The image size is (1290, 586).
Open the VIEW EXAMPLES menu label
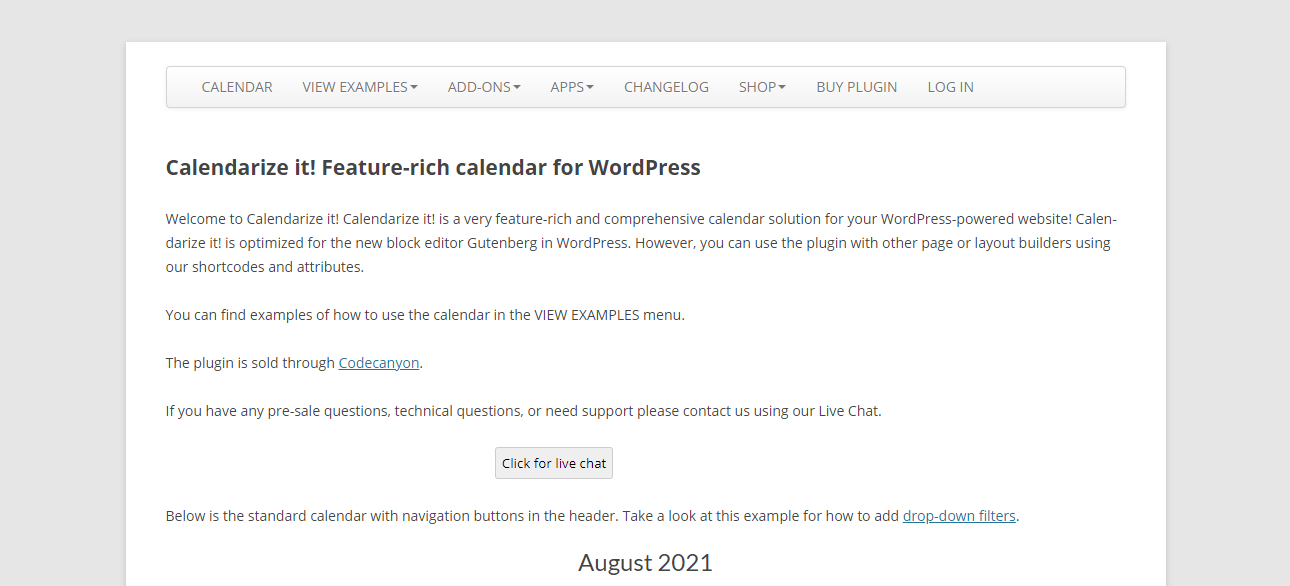tap(355, 87)
